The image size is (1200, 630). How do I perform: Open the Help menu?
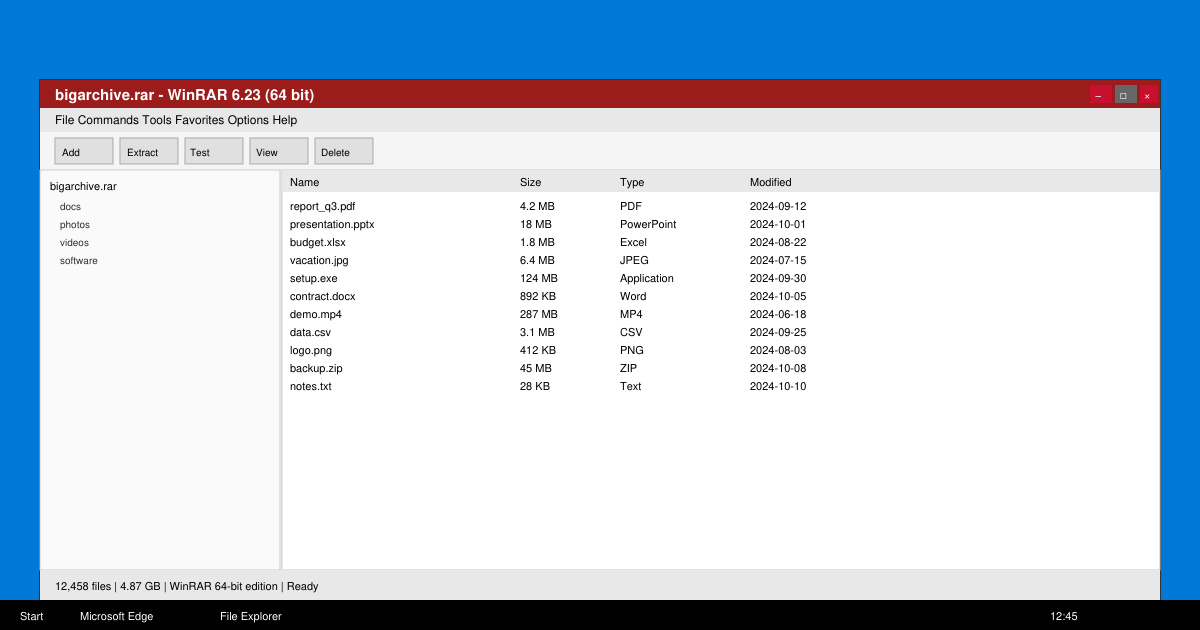285,120
